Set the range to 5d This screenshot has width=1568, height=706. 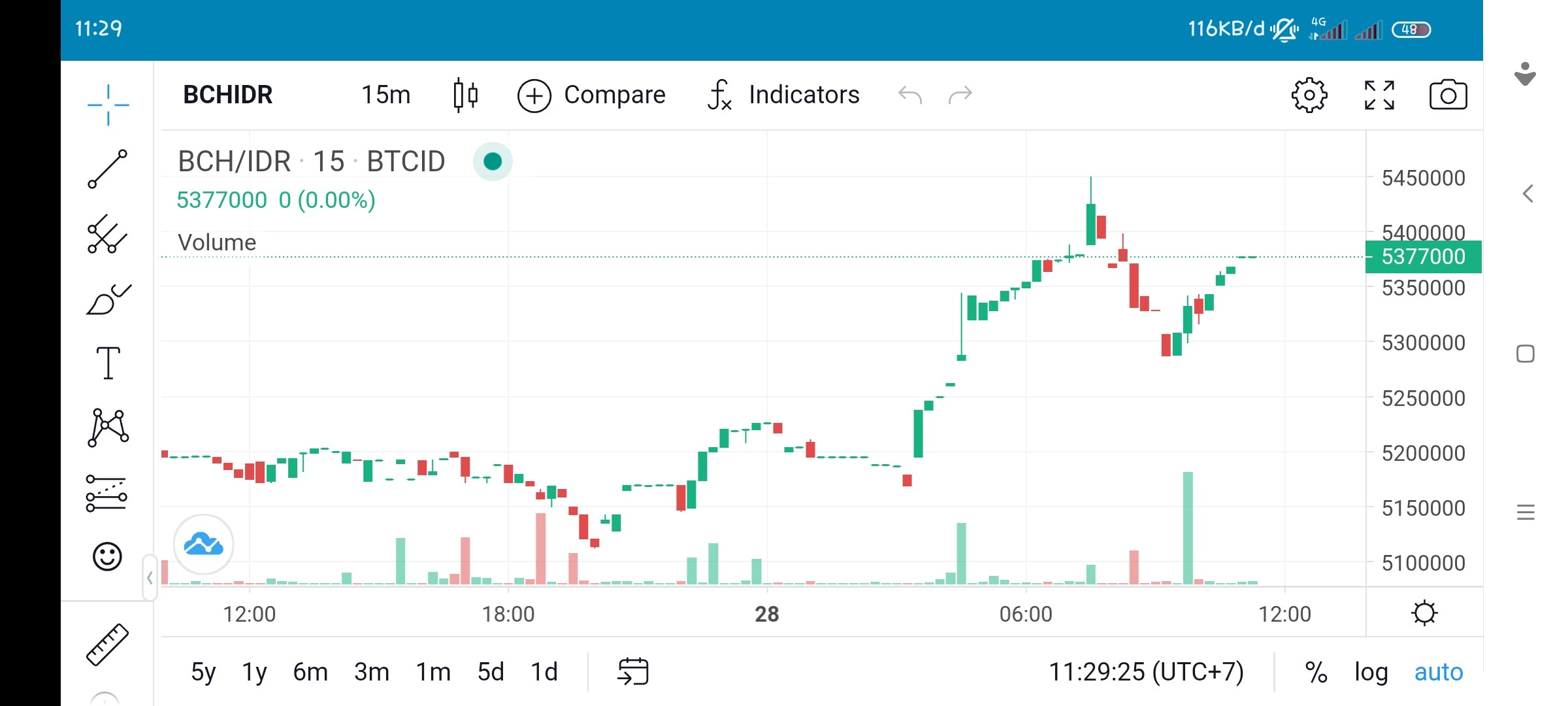[x=491, y=672]
